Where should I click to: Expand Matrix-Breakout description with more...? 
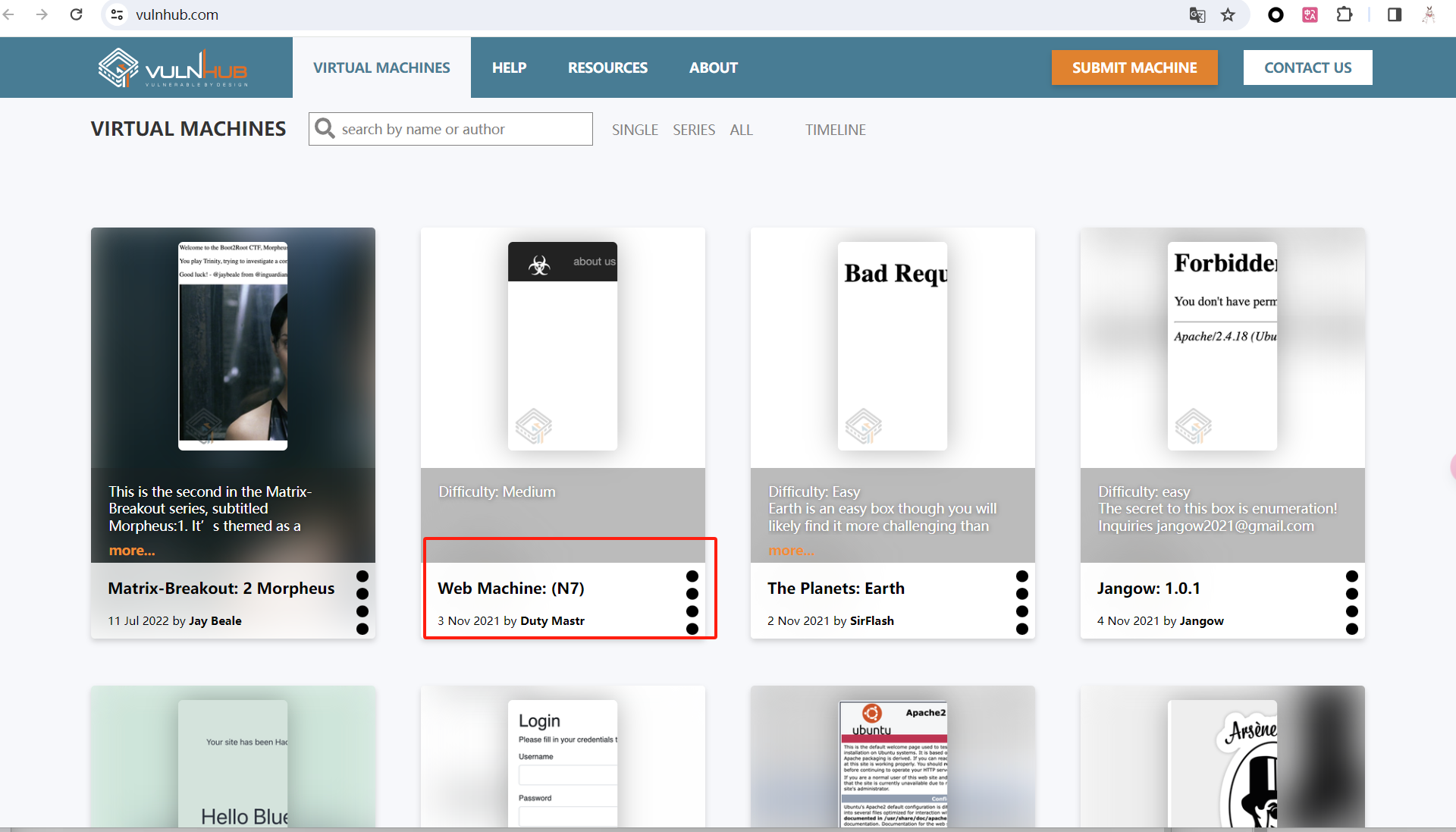[131, 551]
